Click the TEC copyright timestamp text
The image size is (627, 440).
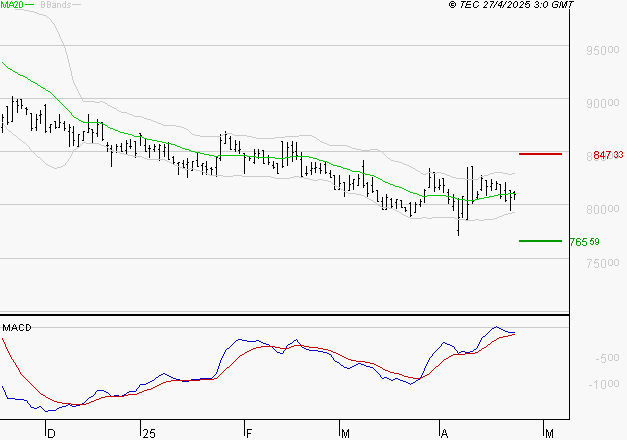[x=512, y=6]
